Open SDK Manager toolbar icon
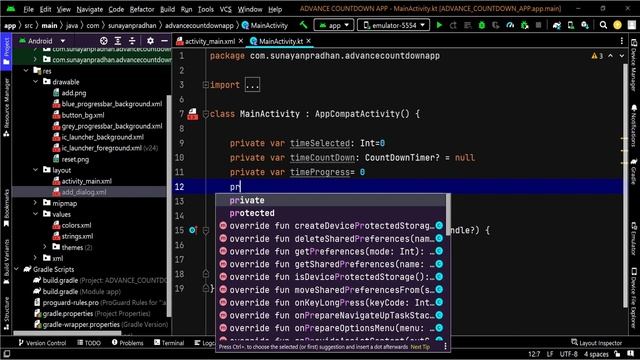Viewport: 640px width, 360px height. click(585, 25)
